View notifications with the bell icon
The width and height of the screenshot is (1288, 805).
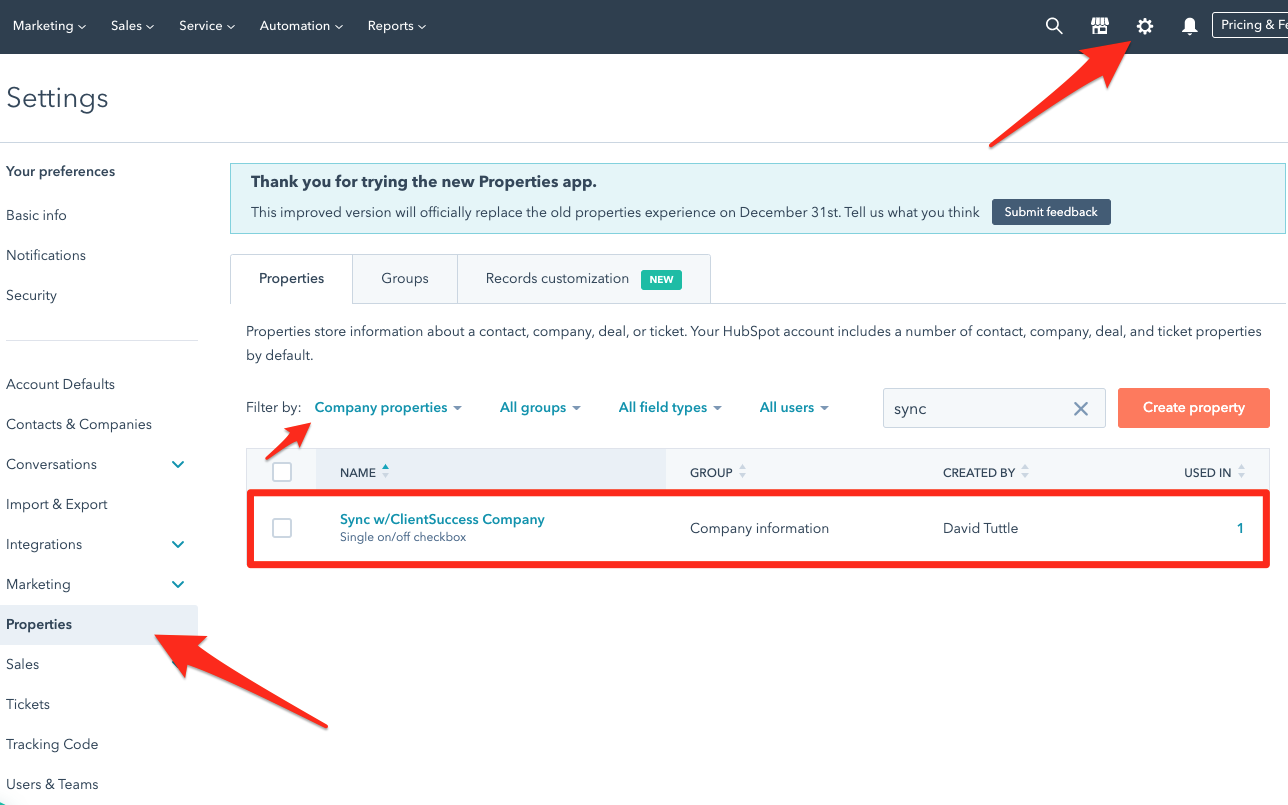click(x=1190, y=26)
